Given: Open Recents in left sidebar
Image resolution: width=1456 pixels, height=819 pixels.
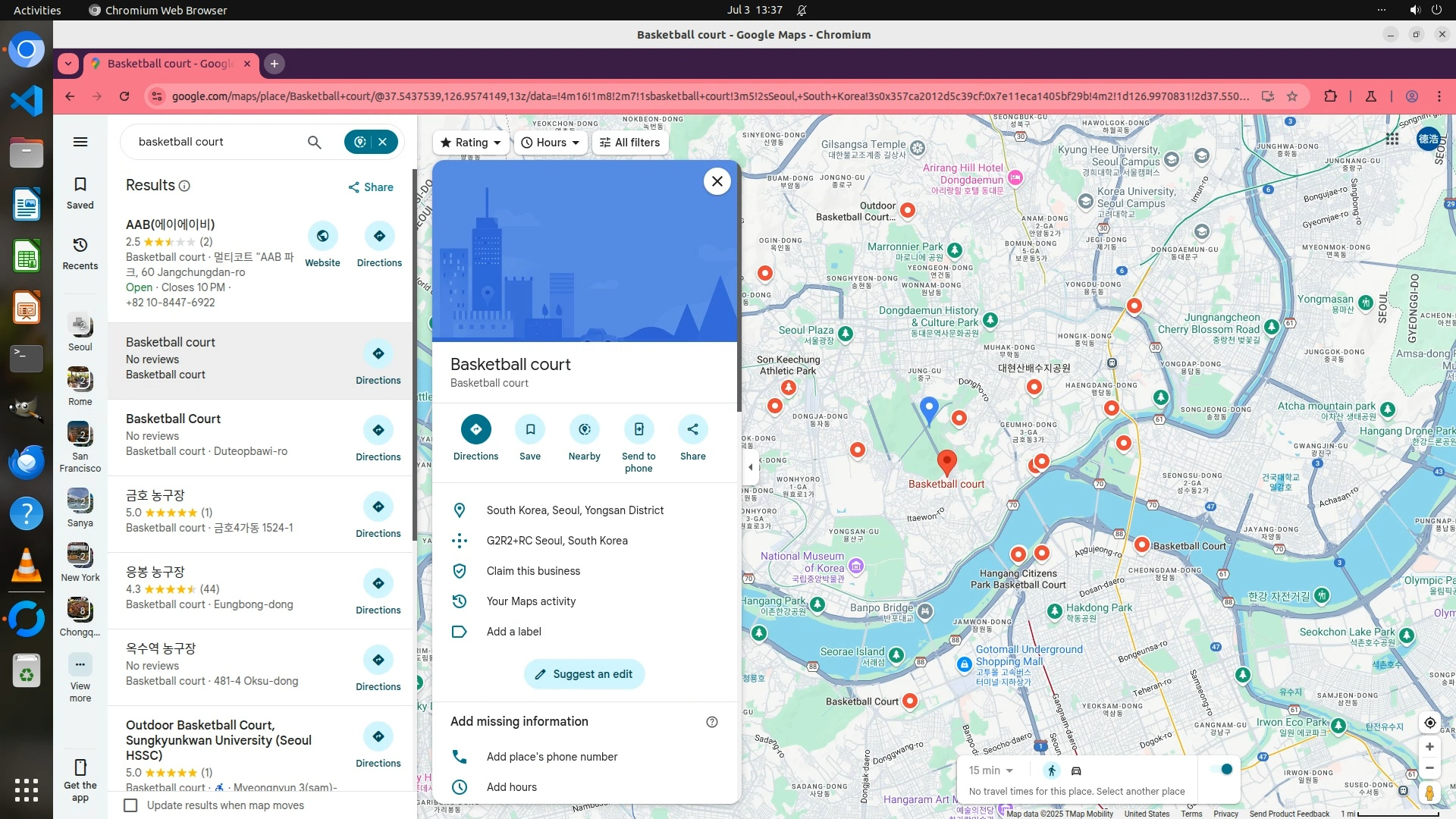Looking at the screenshot, I should pos(80,253).
